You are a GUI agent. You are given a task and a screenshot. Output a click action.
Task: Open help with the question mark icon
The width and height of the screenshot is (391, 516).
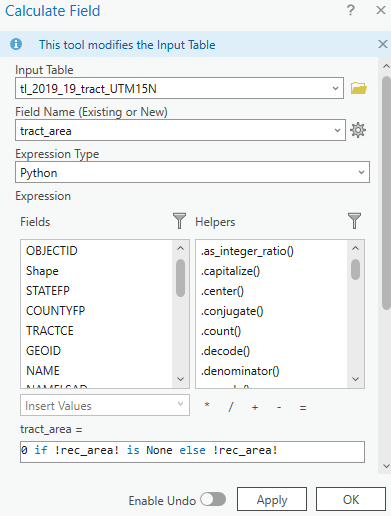coord(350,10)
